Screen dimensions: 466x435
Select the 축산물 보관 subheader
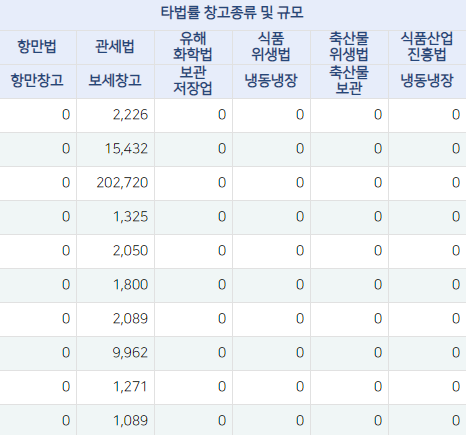click(x=349, y=80)
